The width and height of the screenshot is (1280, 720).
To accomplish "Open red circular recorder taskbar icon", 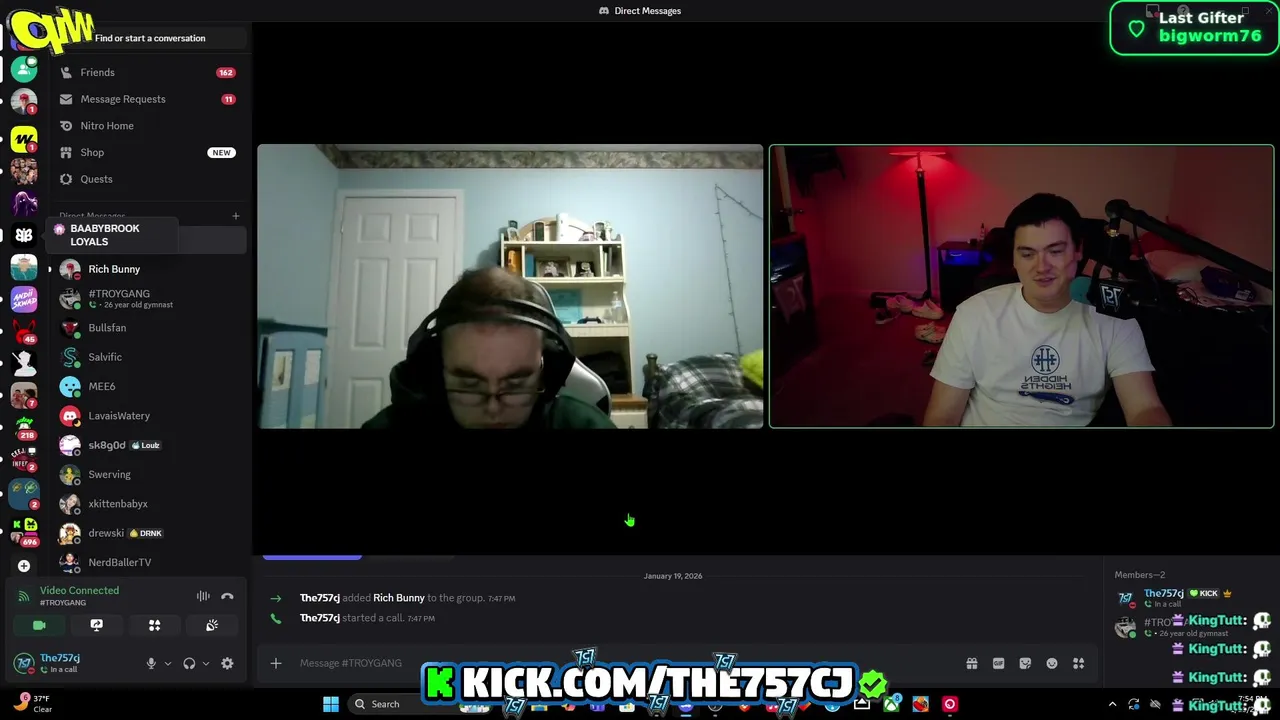I will [x=949, y=704].
